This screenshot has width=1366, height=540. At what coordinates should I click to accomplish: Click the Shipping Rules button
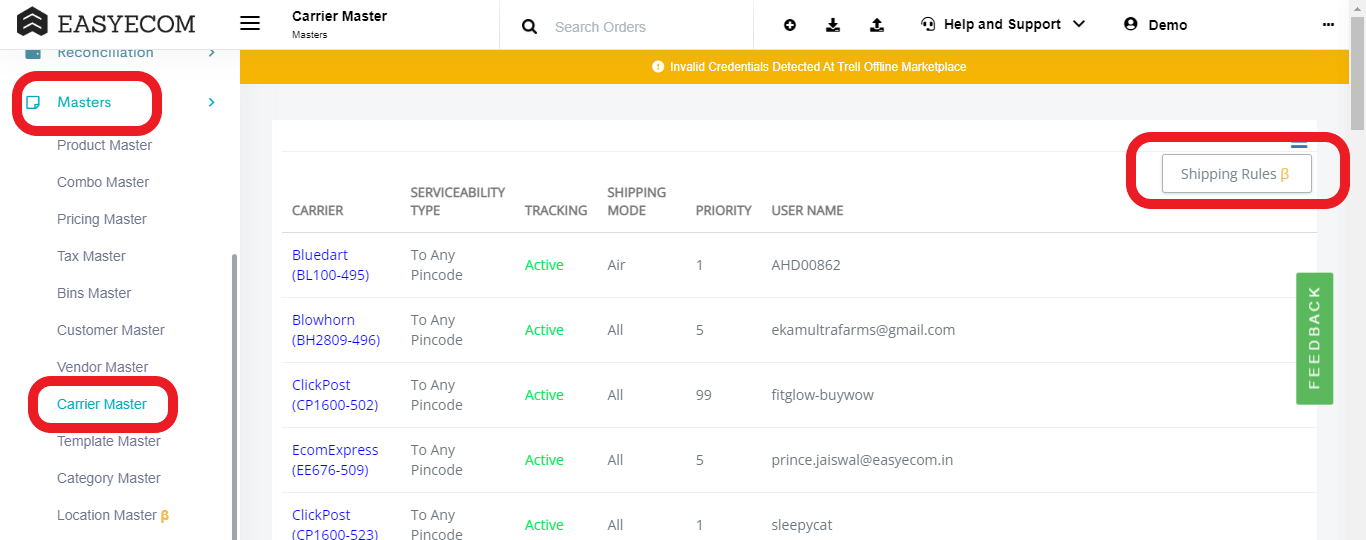coord(1236,174)
